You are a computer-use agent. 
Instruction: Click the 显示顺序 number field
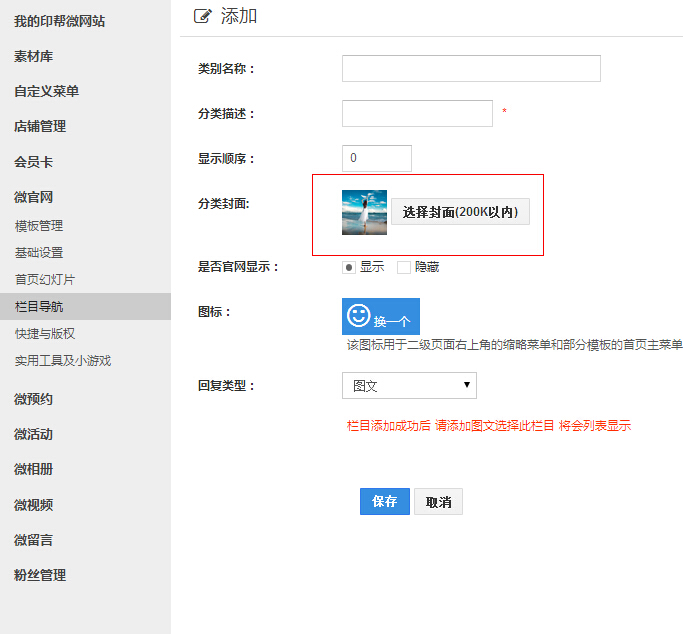[377, 159]
